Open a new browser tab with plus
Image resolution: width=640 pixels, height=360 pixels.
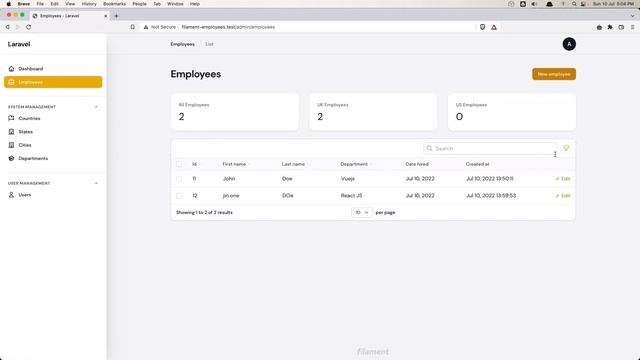(x=116, y=16)
